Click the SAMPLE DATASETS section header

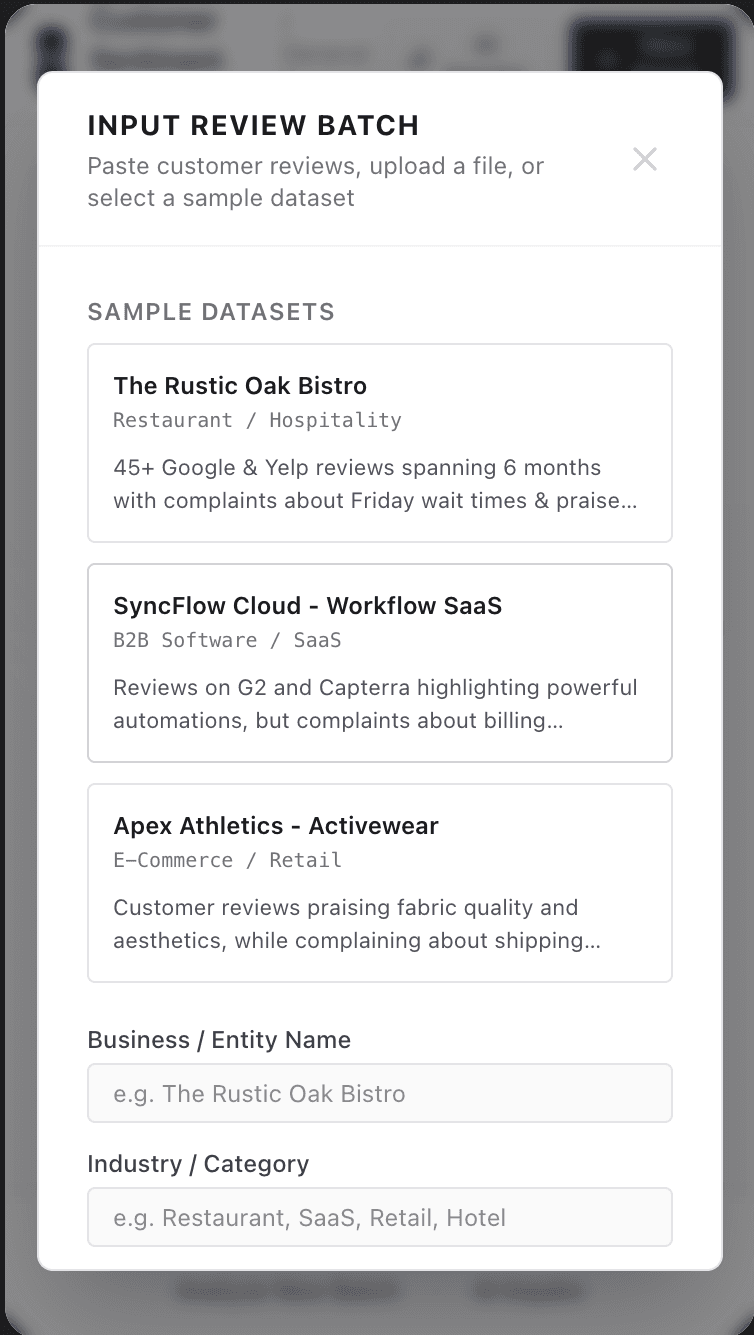[211, 312]
